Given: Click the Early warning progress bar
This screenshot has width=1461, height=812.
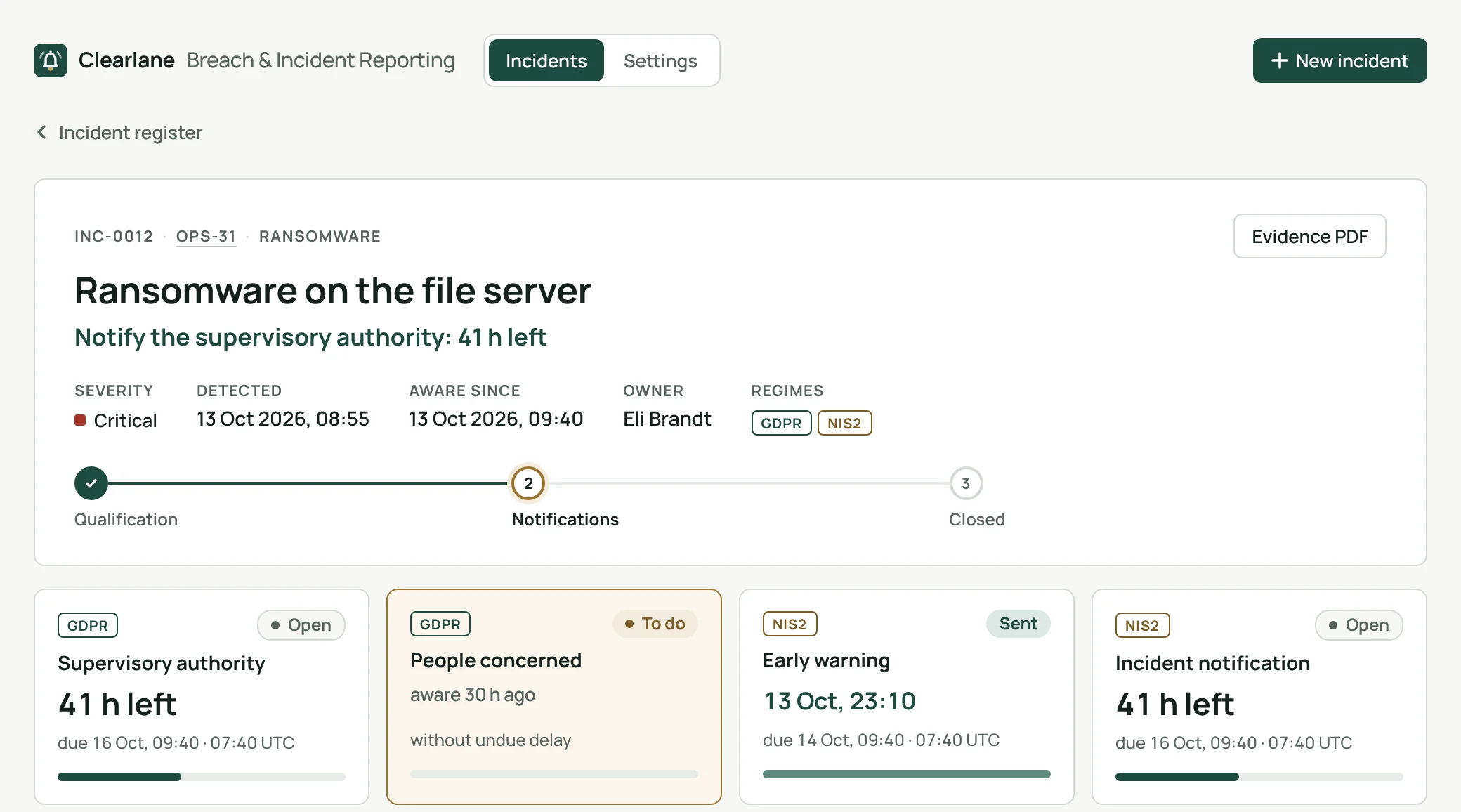Looking at the screenshot, I should pos(907,774).
